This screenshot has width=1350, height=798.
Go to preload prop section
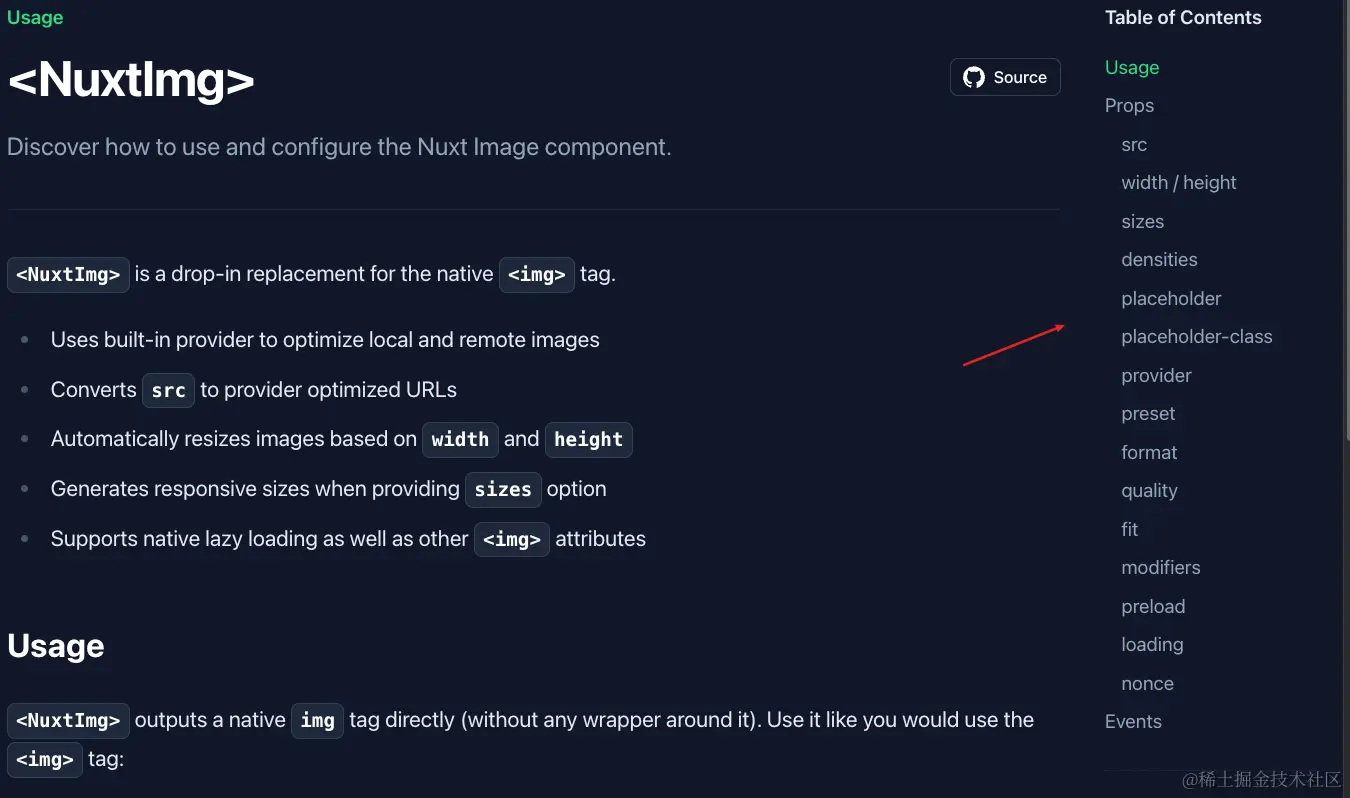pos(1153,606)
